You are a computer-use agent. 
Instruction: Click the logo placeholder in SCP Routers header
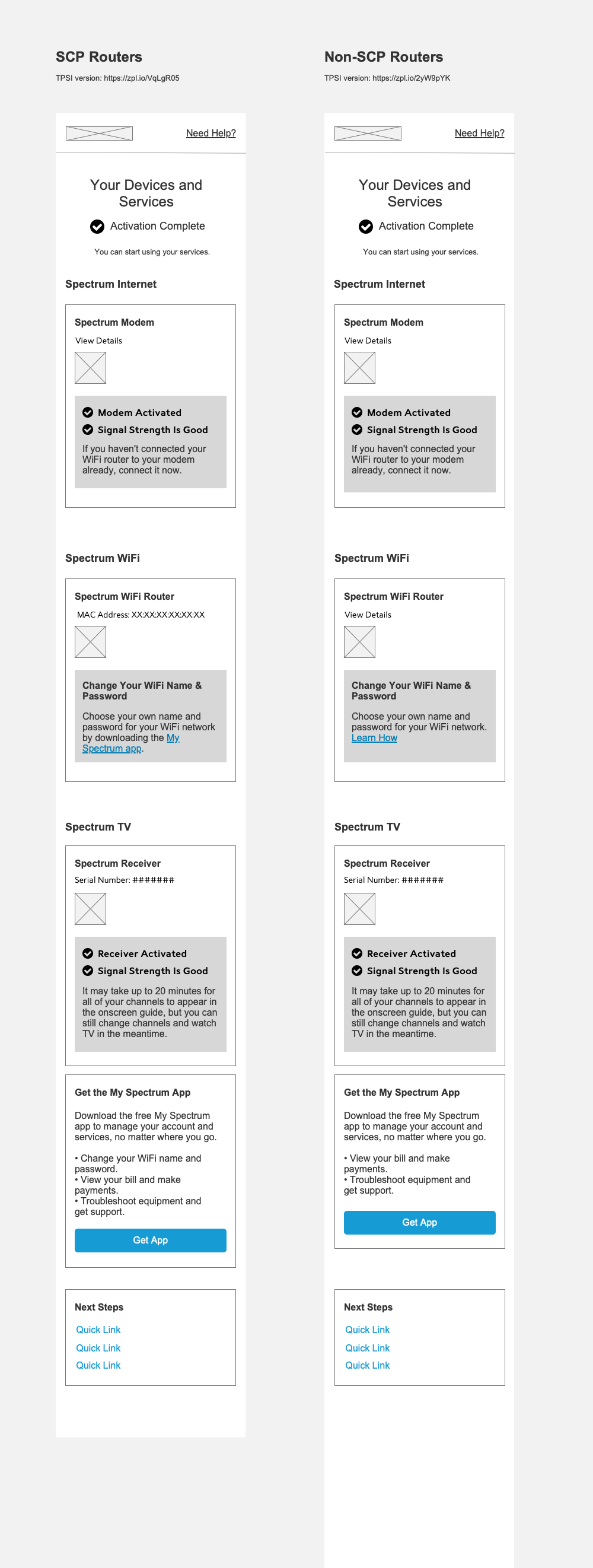click(x=99, y=133)
